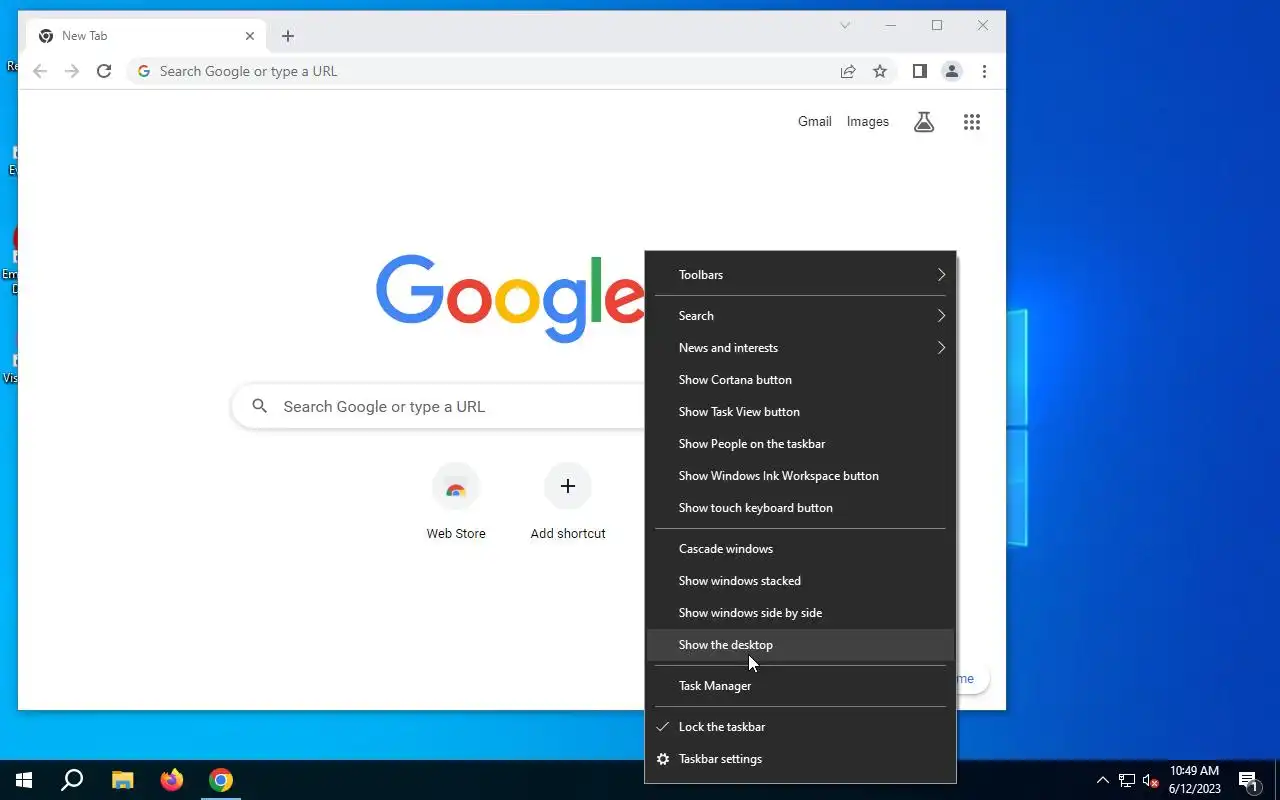Open taskbar search magnifier
The height and width of the screenshot is (800, 1280).
(x=72, y=780)
